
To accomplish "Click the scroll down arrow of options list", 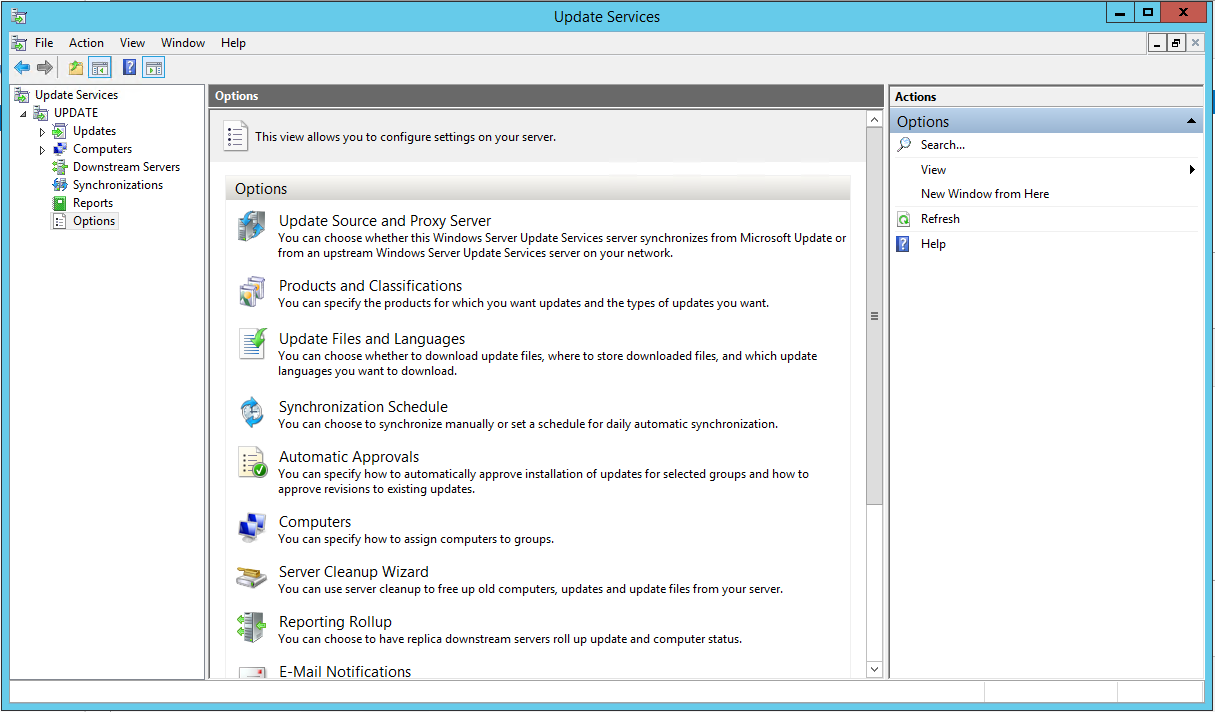I will 874,669.
